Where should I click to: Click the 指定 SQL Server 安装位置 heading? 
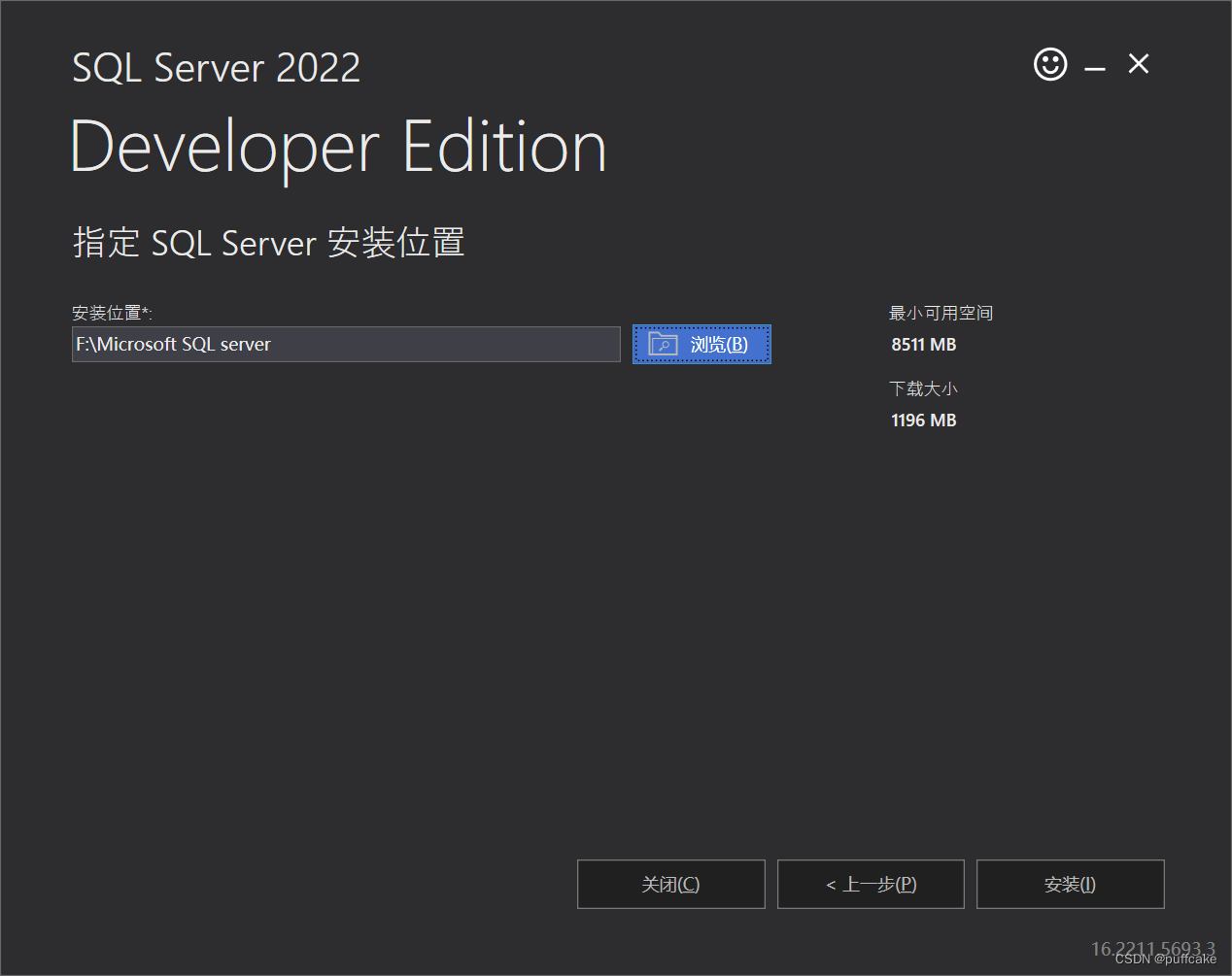click(x=268, y=243)
